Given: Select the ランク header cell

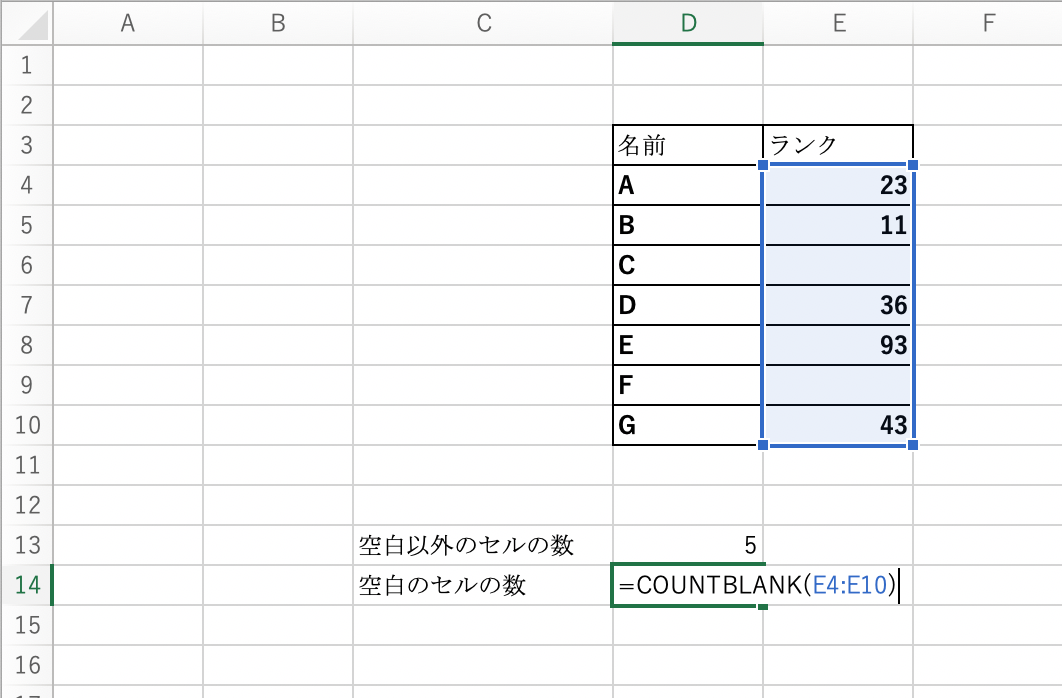Looking at the screenshot, I should 838,145.
